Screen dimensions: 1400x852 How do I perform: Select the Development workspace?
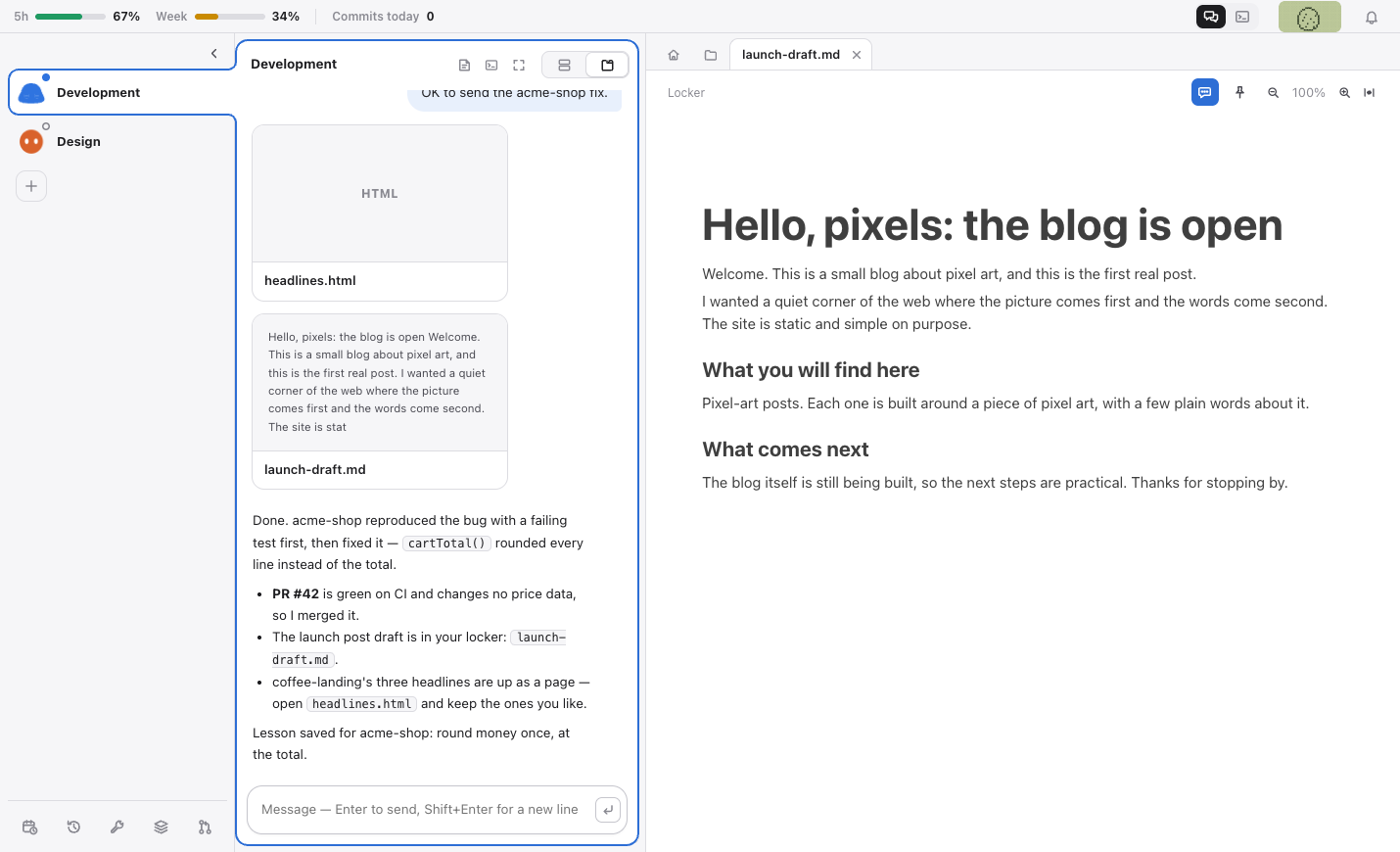tap(122, 92)
